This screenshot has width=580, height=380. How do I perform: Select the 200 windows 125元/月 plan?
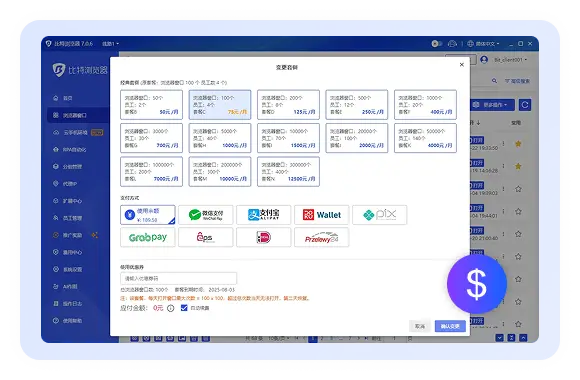(289, 105)
